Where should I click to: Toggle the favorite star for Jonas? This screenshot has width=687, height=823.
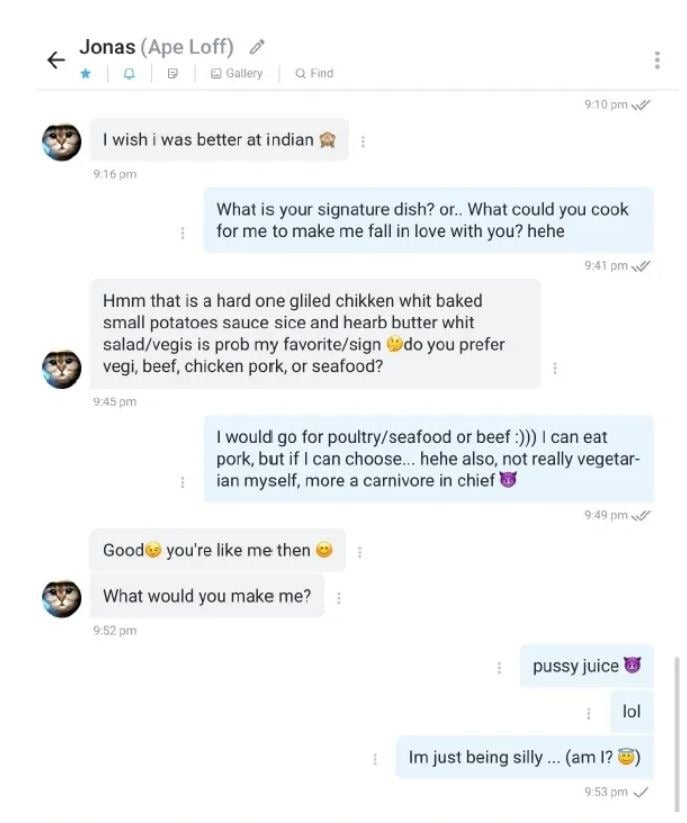point(85,73)
